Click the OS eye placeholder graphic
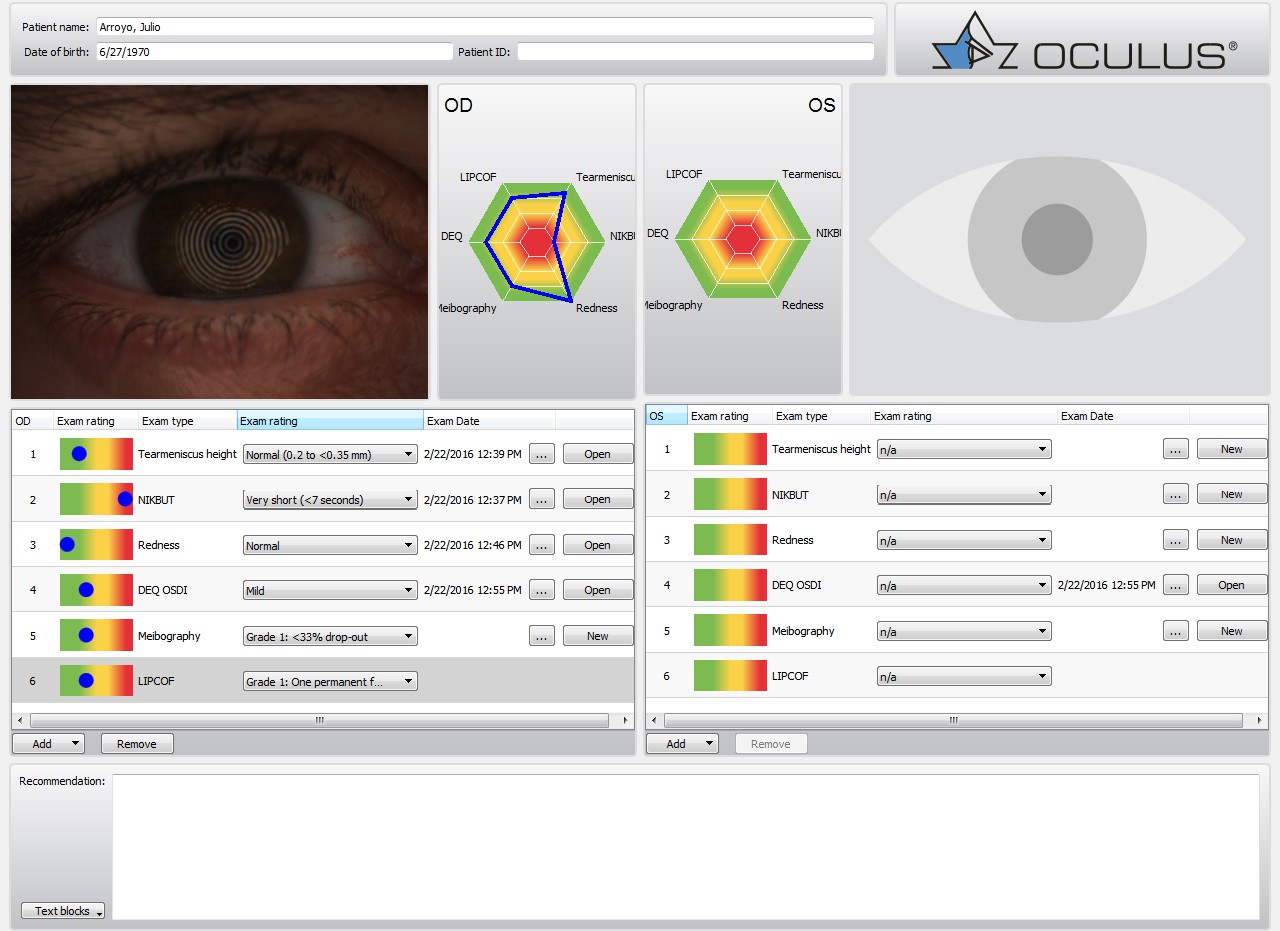The image size is (1280, 931). 1057,240
